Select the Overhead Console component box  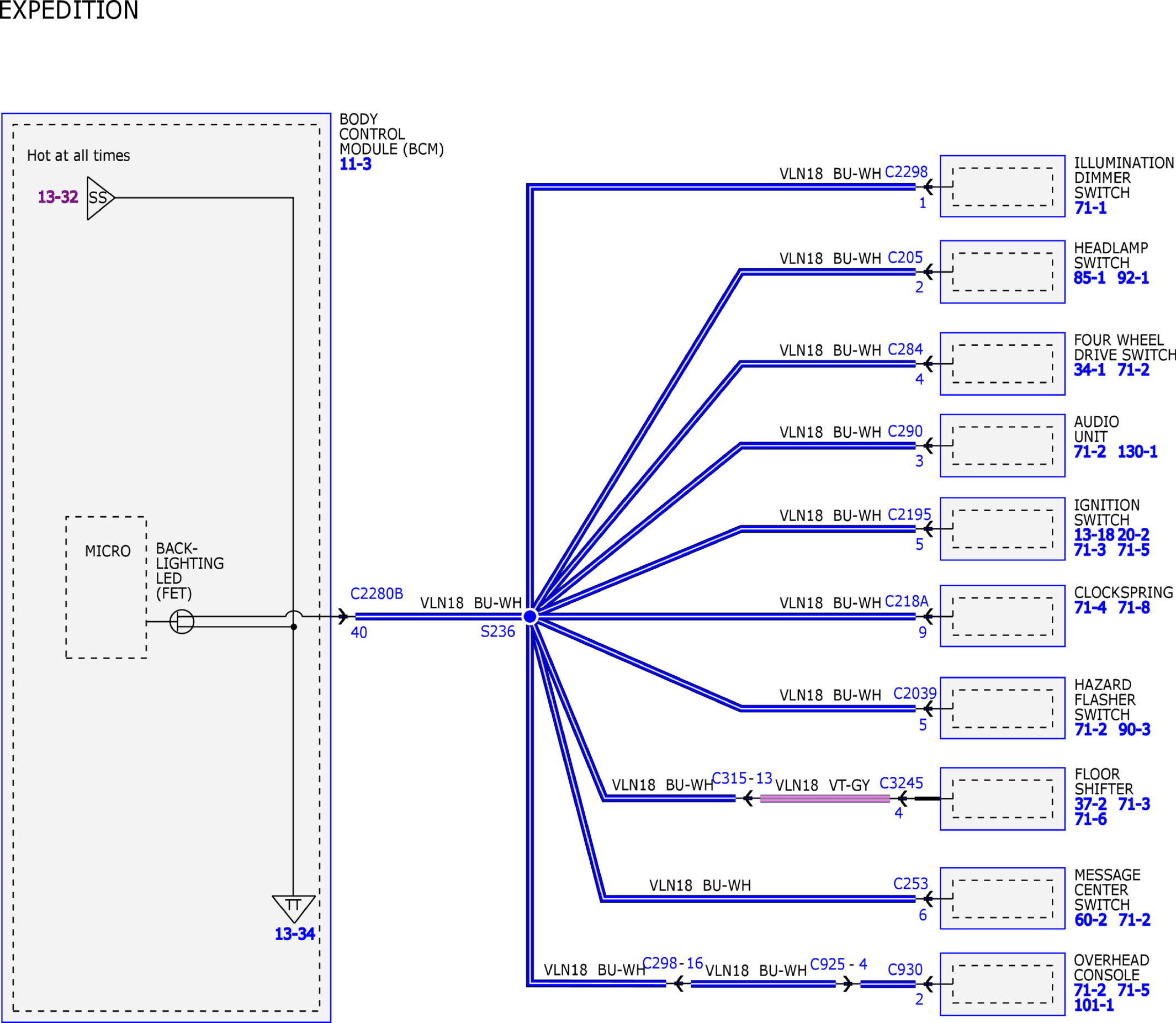pos(1003,984)
